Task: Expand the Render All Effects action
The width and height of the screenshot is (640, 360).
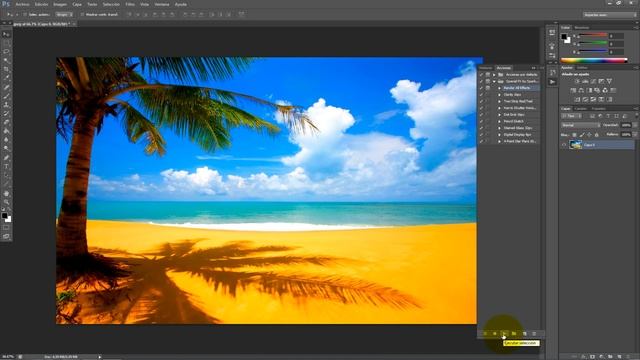Action: [x=499, y=88]
